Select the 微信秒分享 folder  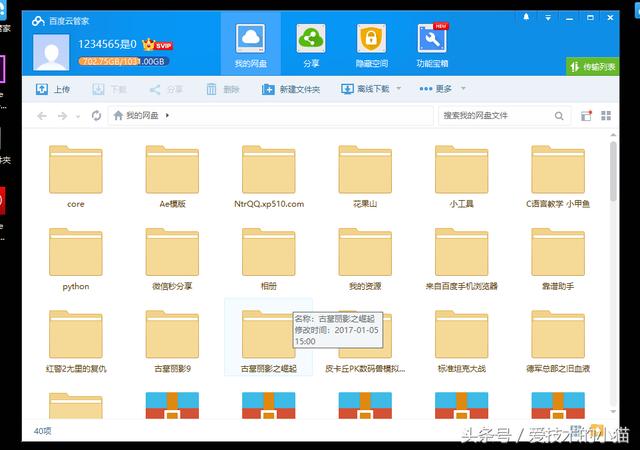pyautogui.click(x=172, y=259)
